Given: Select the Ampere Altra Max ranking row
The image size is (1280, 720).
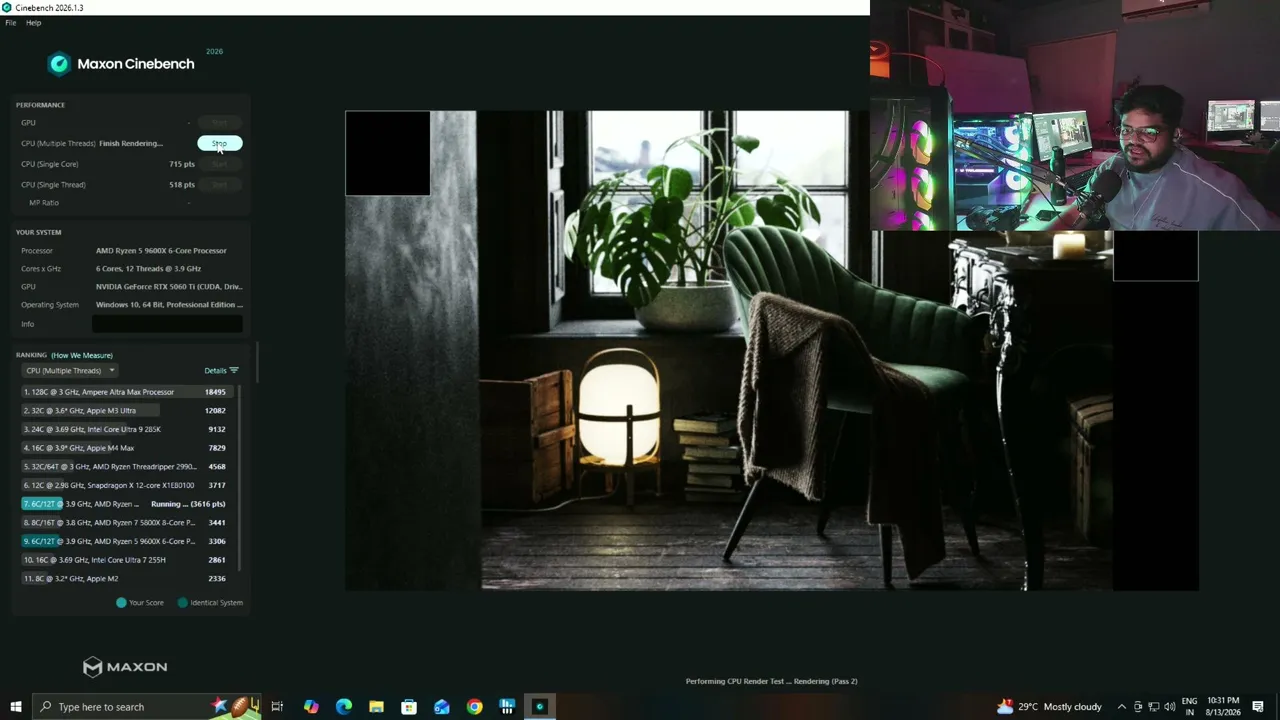Looking at the screenshot, I should pyautogui.click(x=125, y=392).
